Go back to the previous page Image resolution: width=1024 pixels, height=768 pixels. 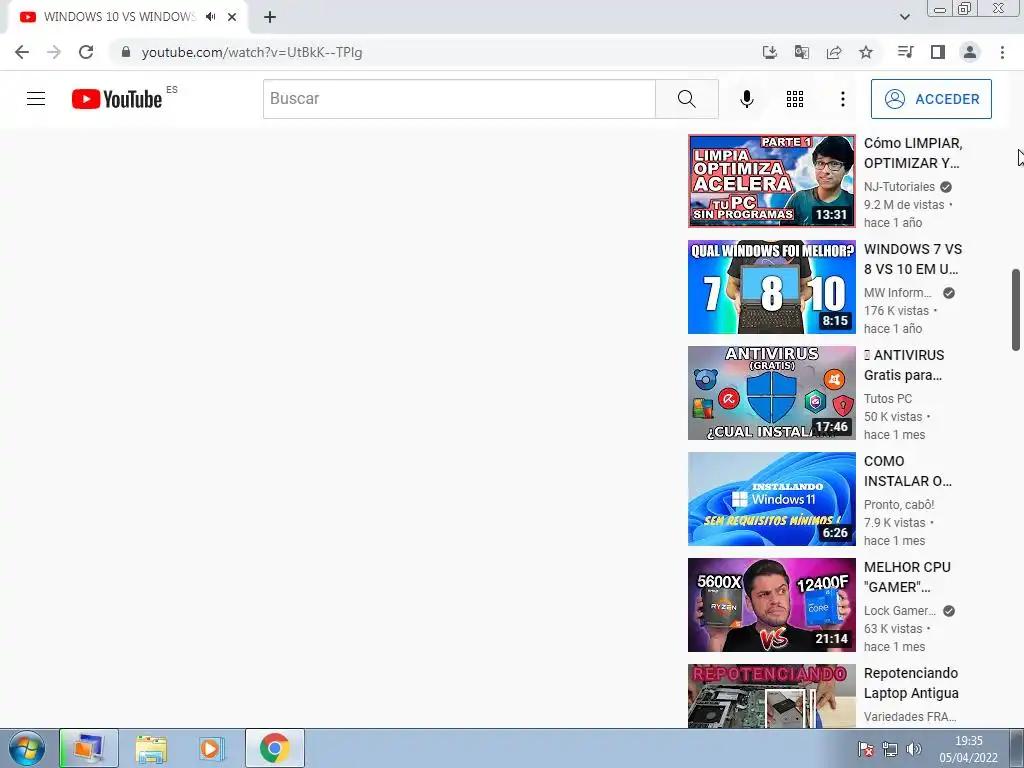tap(22, 52)
